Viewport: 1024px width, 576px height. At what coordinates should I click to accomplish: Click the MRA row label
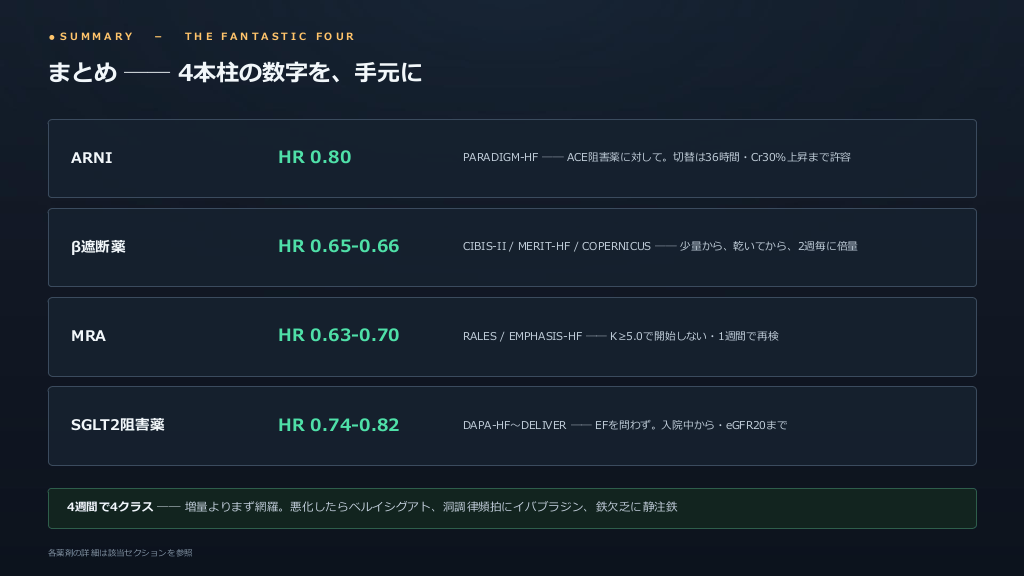88,336
